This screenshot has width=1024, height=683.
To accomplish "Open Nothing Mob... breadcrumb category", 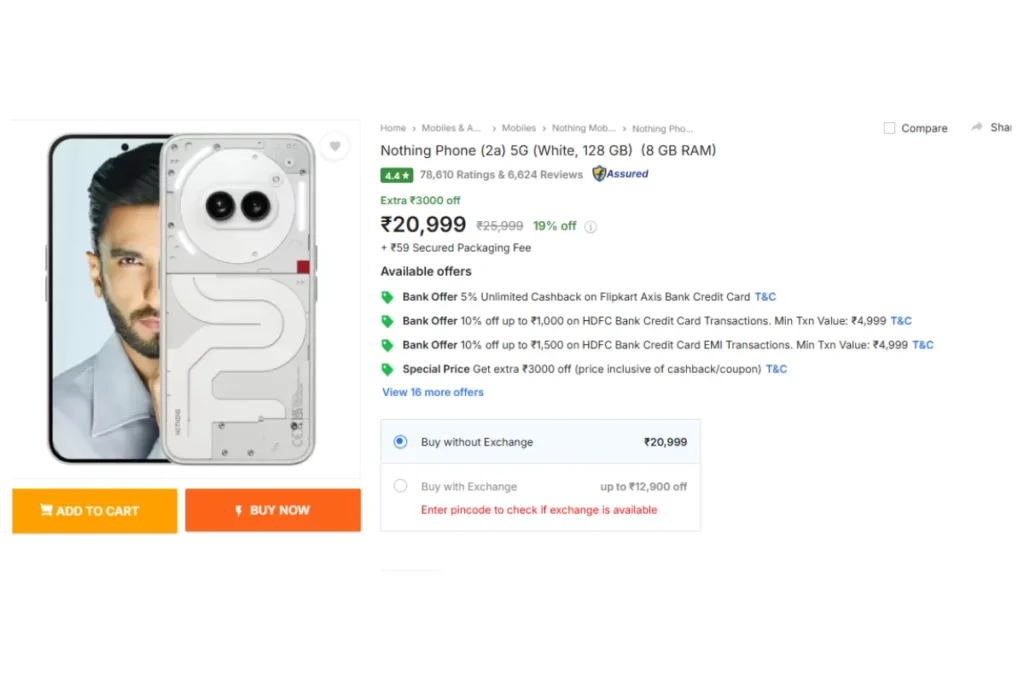I will 583,128.
